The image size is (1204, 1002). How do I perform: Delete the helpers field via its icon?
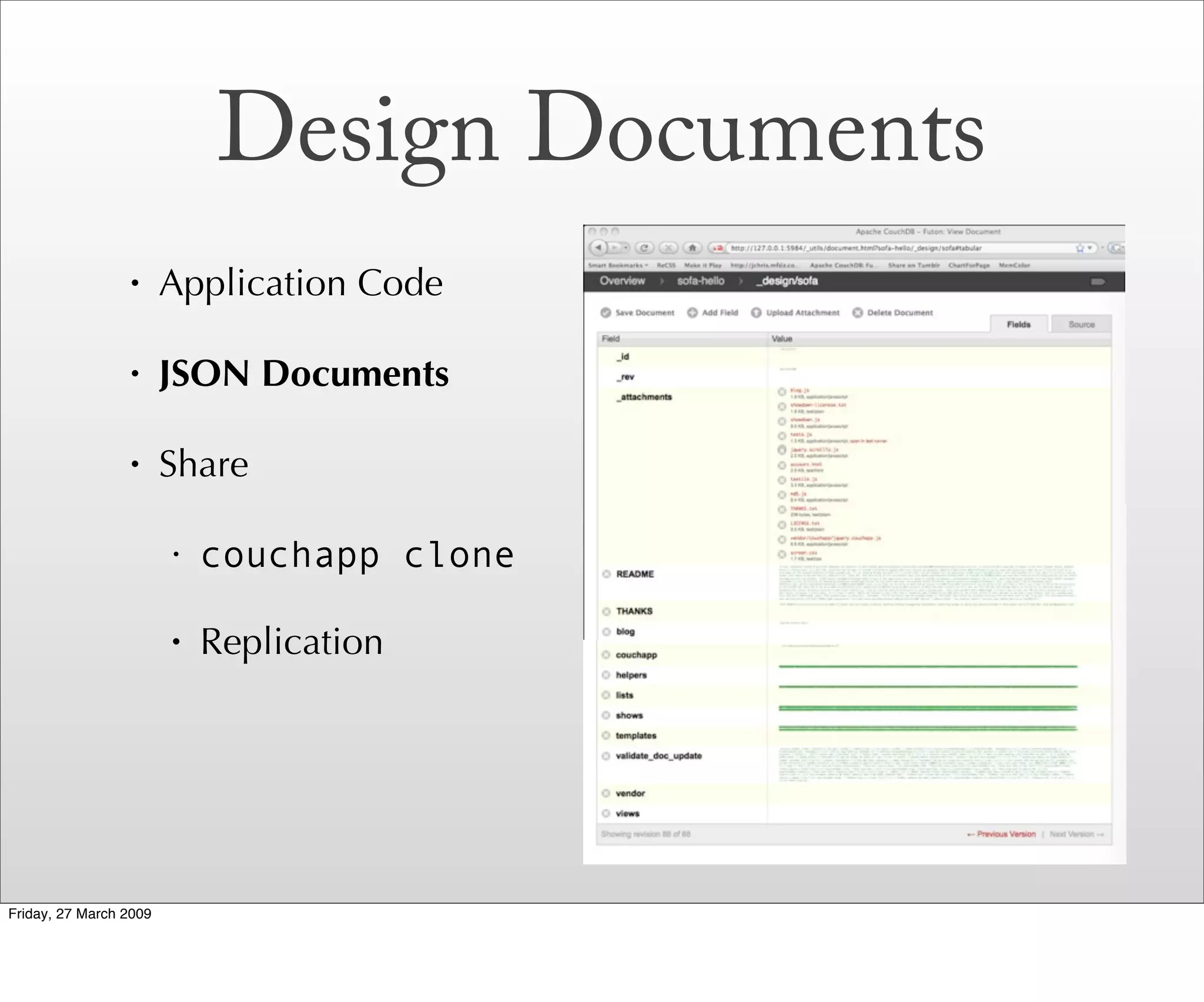(x=606, y=675)
